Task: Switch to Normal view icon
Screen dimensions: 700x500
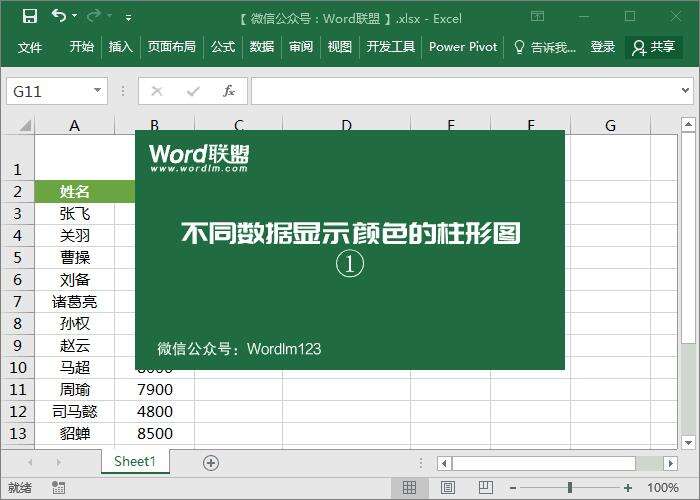Action: click(x=409, y=488)
